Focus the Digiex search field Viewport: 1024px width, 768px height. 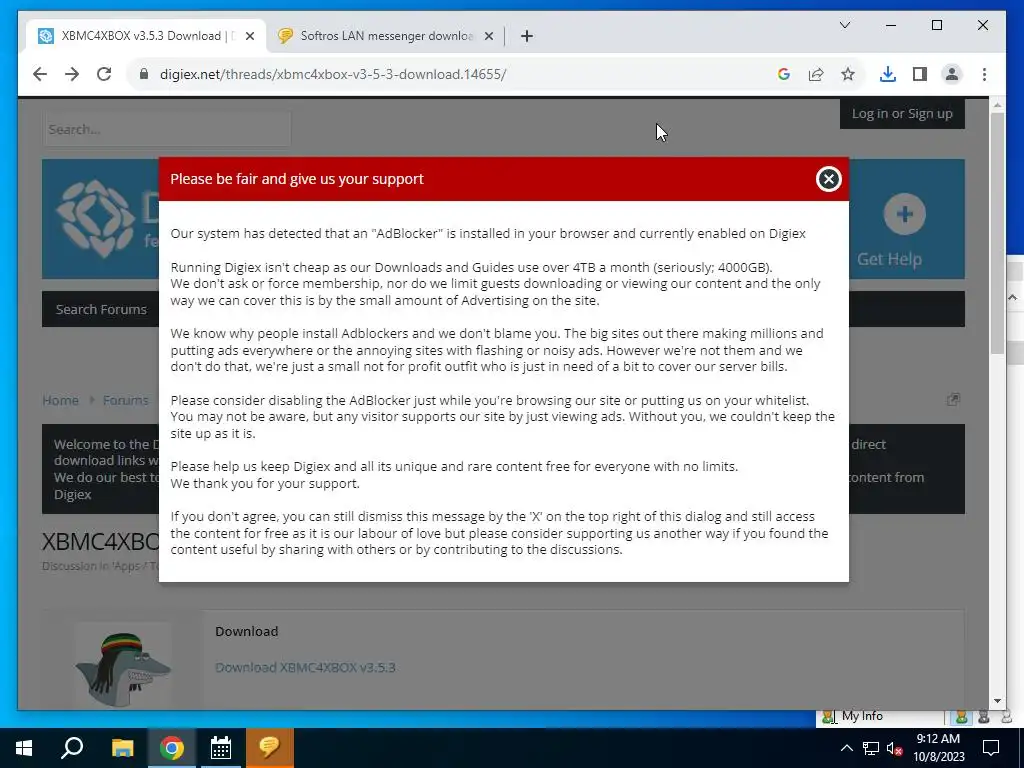(166, 129)
